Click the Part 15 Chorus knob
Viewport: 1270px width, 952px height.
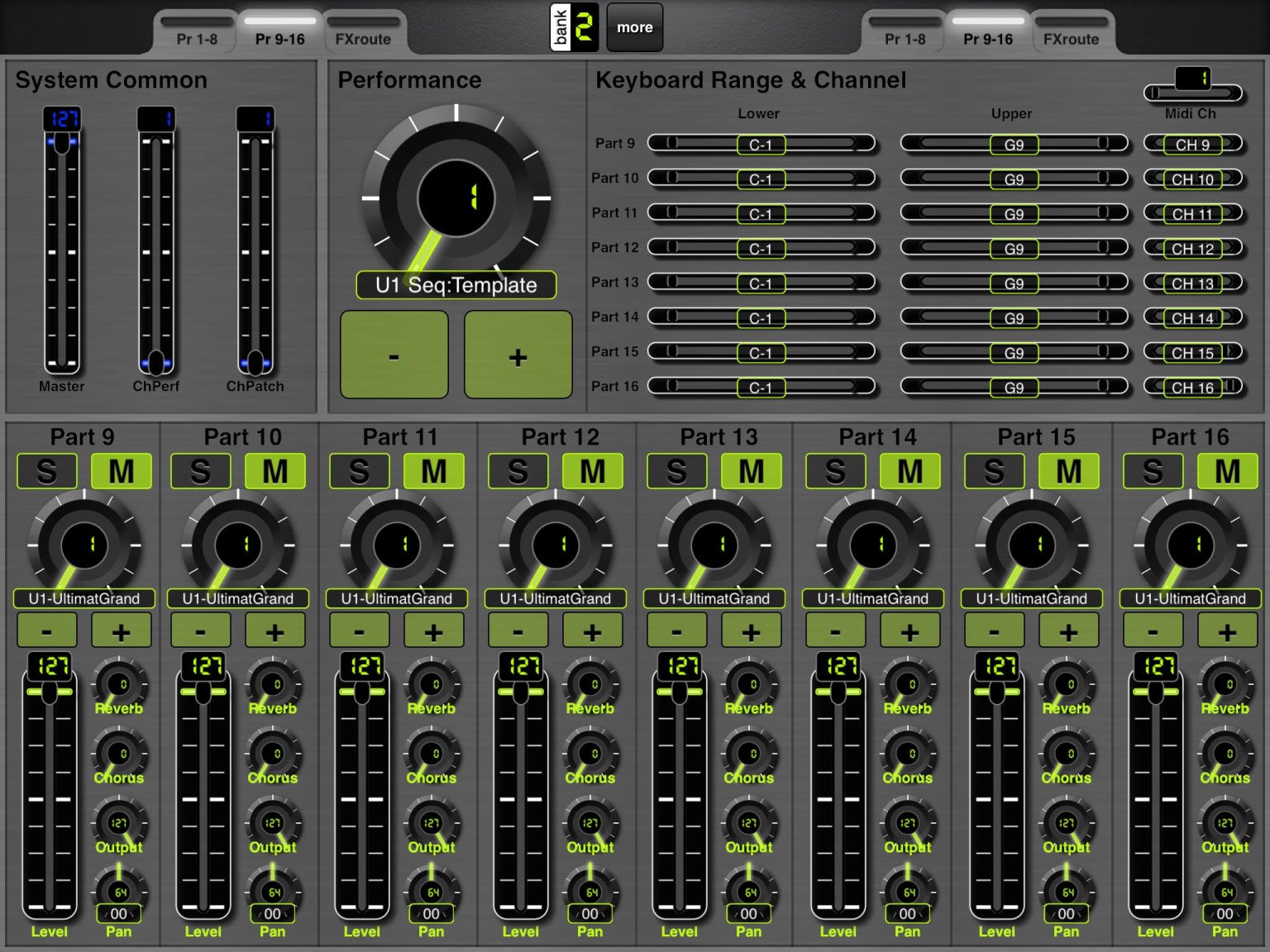pos(1067,754)
